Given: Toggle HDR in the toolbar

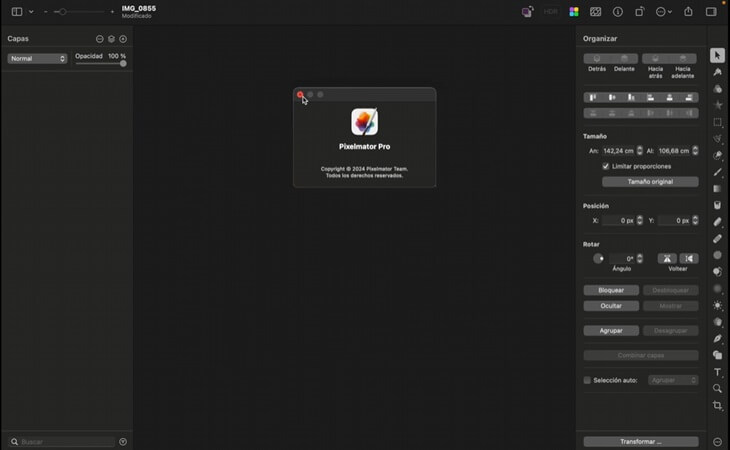Looking at the screenshot, I should (x=551, y=12).
